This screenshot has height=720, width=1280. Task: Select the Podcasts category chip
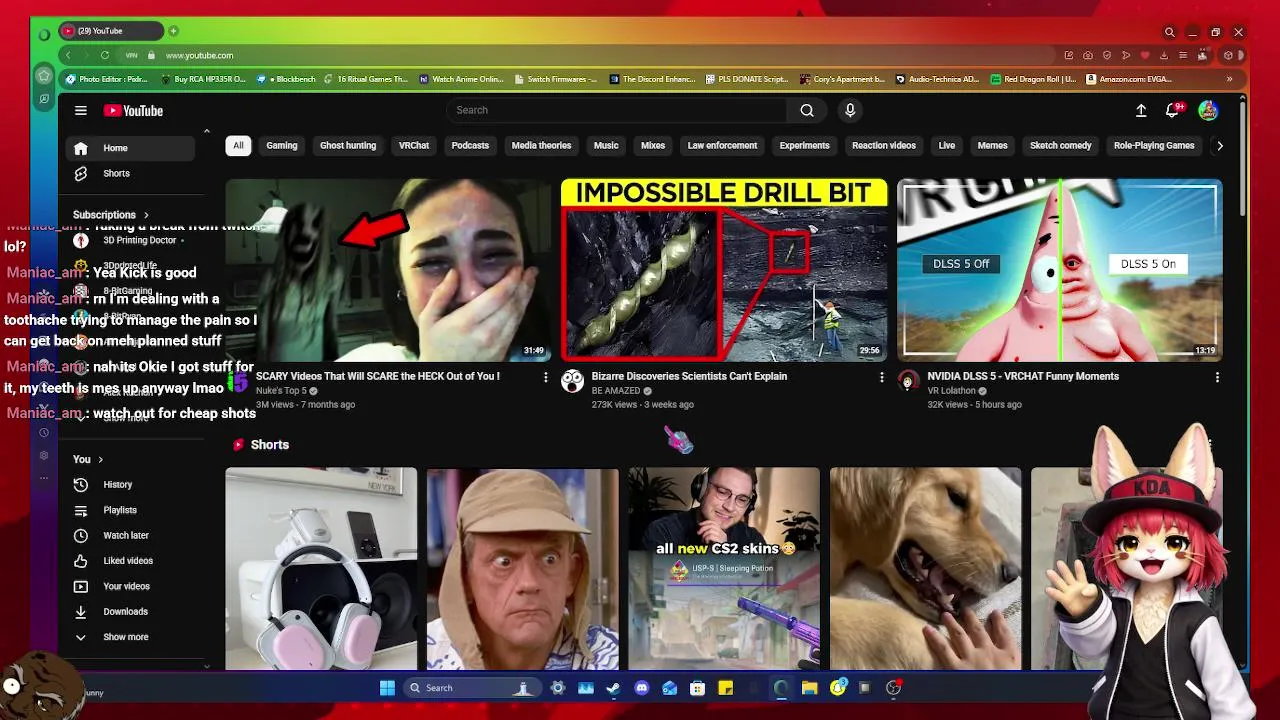pyautogui.click(x=470, y=146)
